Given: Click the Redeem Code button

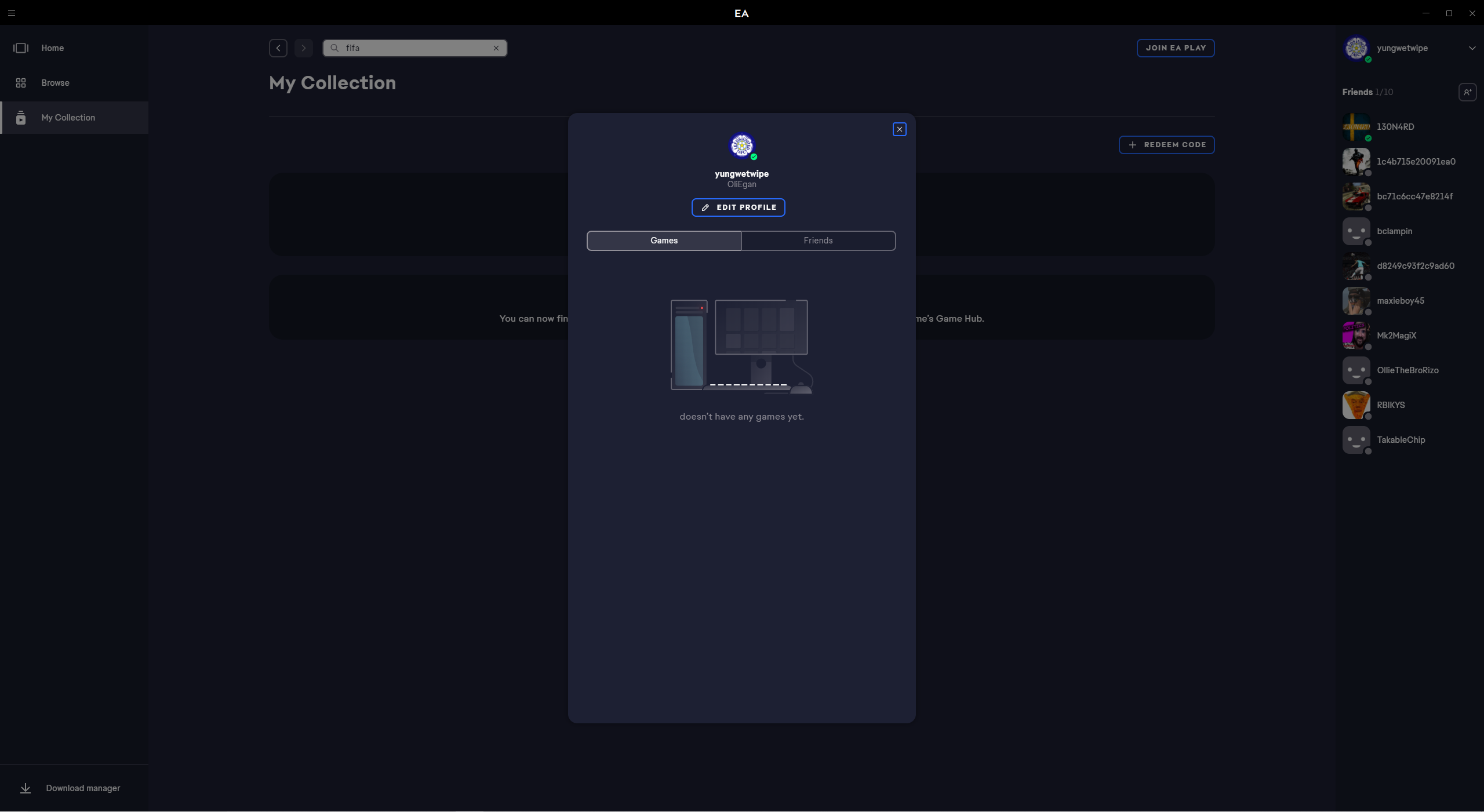Looking at the screenshot, I should [x=1166, y=145].
